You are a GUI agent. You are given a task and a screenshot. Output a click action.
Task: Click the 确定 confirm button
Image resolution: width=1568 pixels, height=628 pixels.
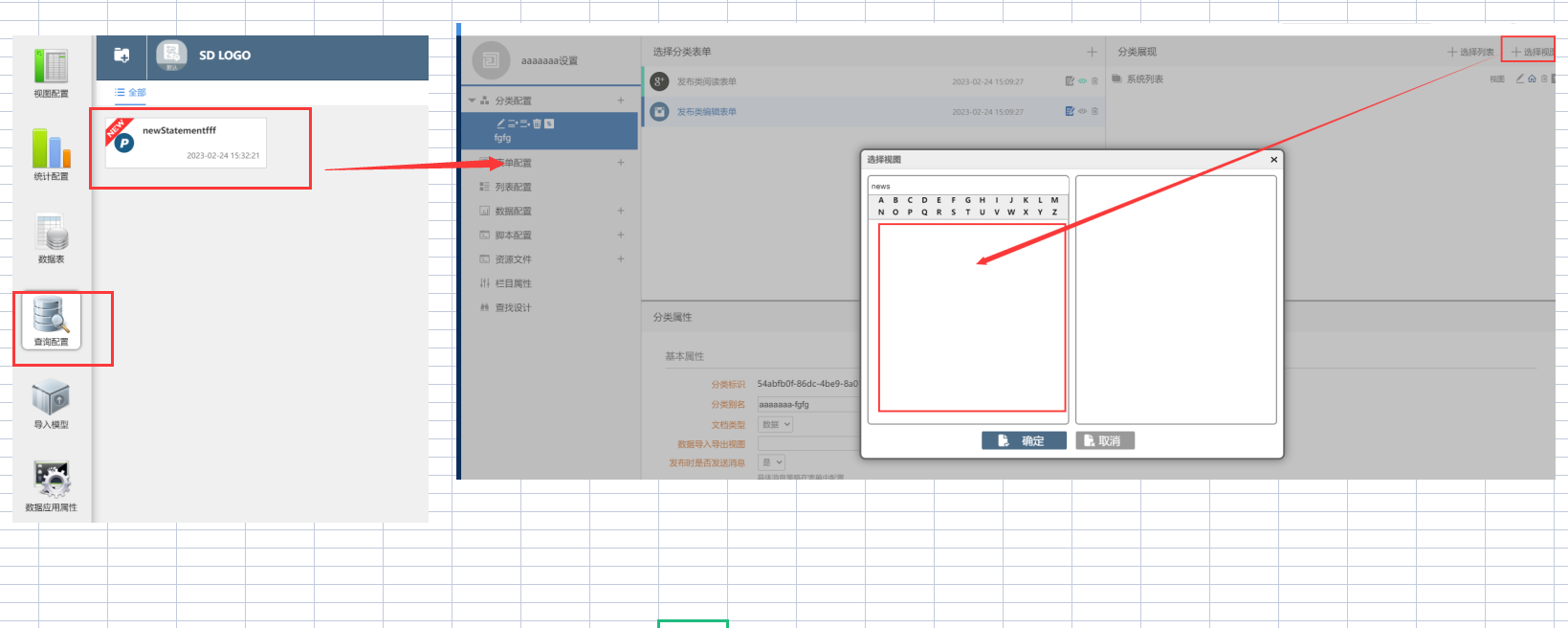1024,440
